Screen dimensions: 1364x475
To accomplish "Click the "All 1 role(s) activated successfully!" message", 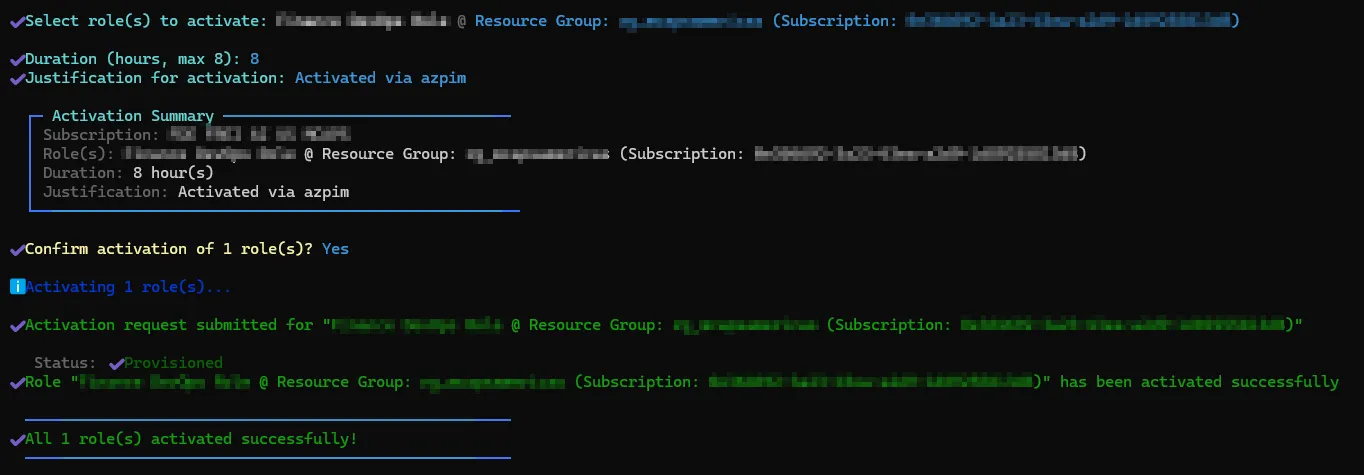I will coord(191,439).
